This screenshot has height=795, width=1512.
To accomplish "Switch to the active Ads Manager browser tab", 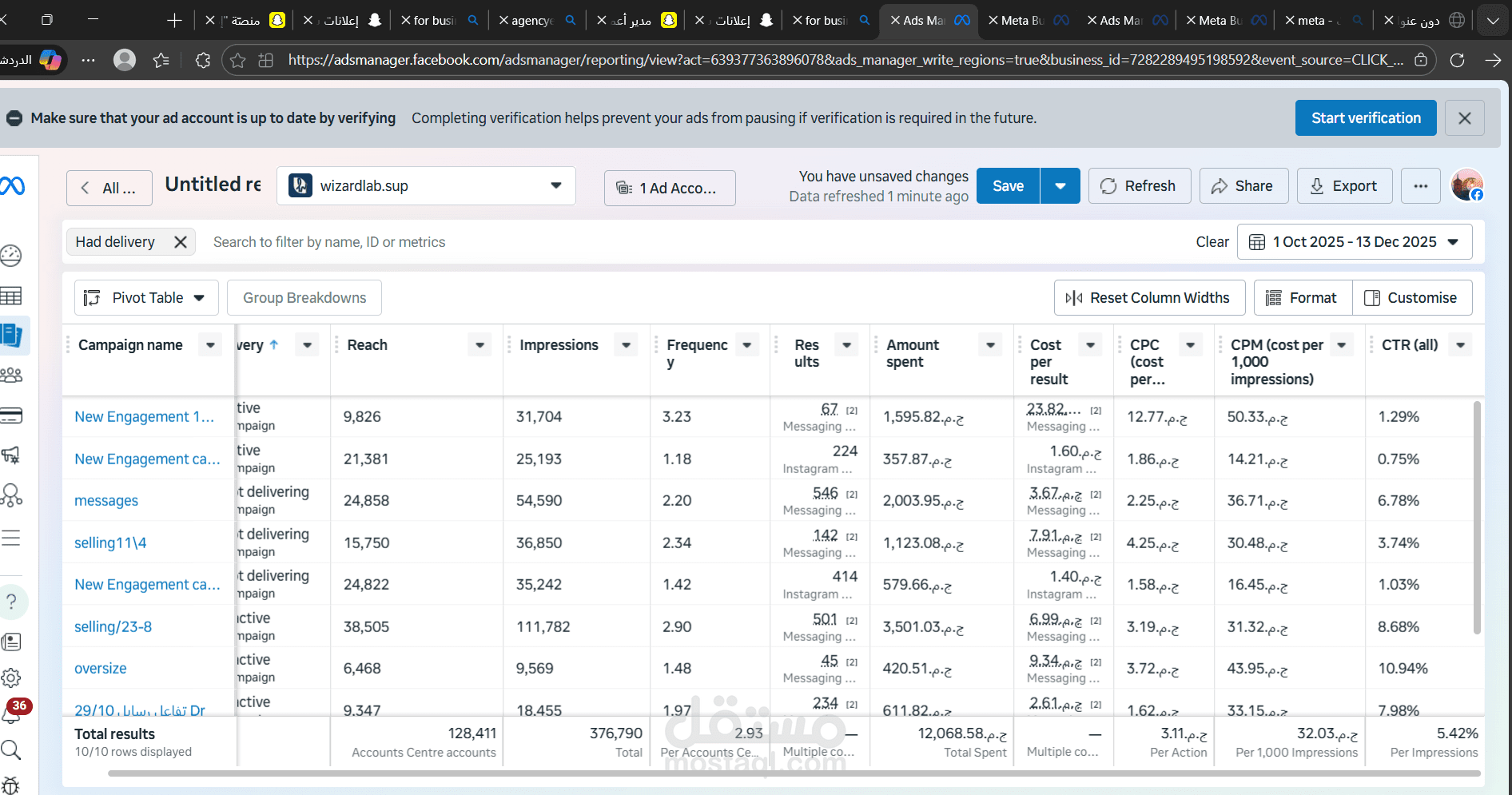I will coord(927,20).
